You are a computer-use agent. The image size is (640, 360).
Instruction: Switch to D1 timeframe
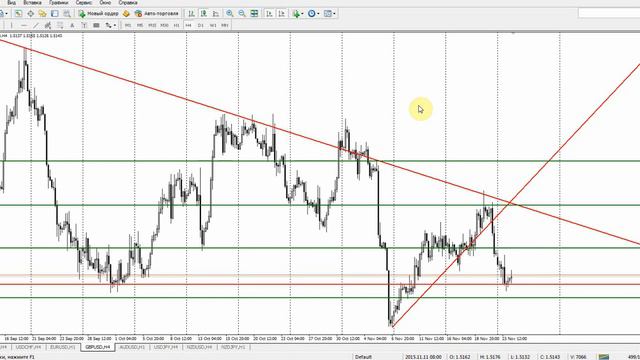pyautogui.click(x=200, y=25)
